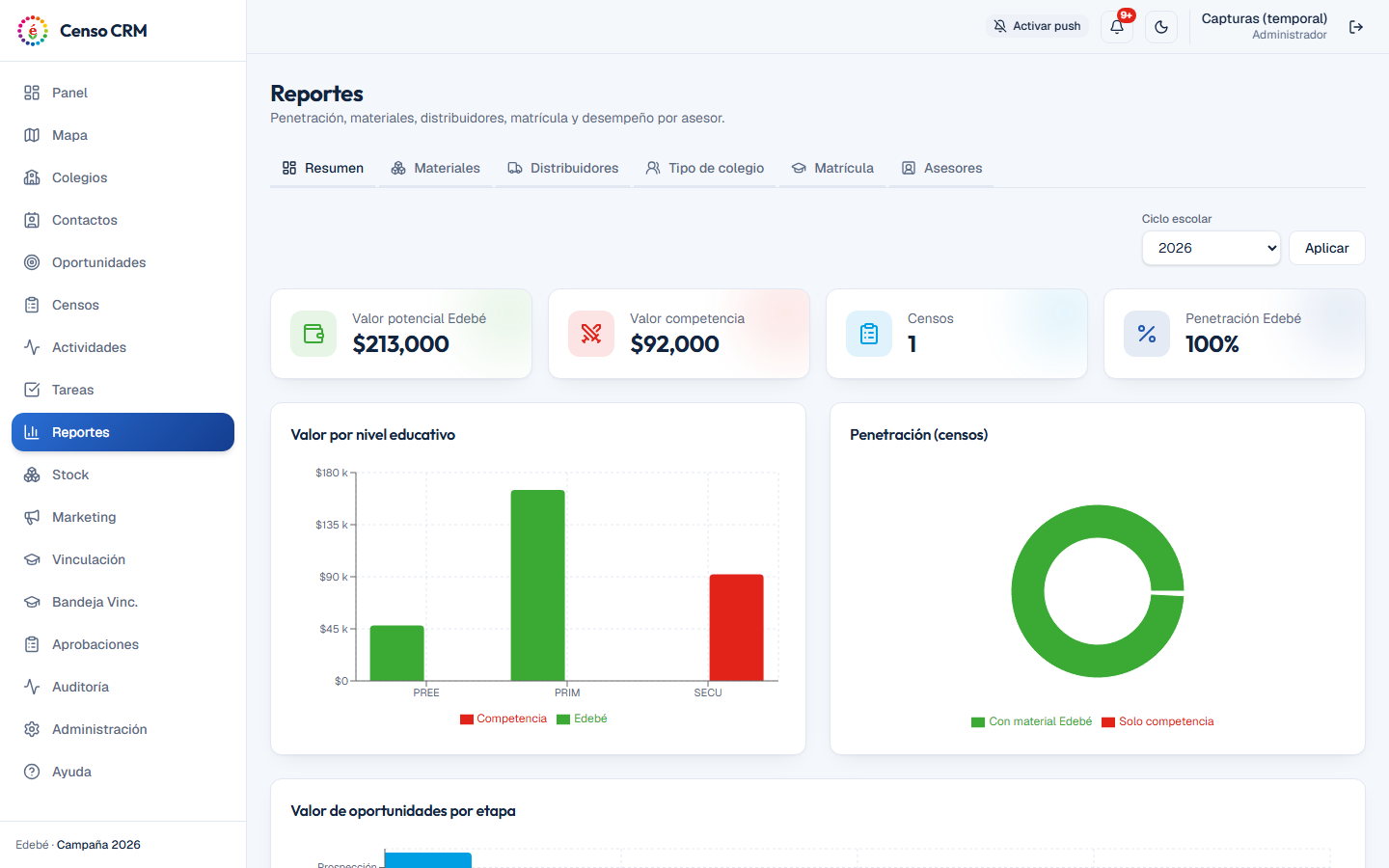The image size is (1389, 868).
Task: Apply the selected school cycle with Aplicar
Action: 1327,248
